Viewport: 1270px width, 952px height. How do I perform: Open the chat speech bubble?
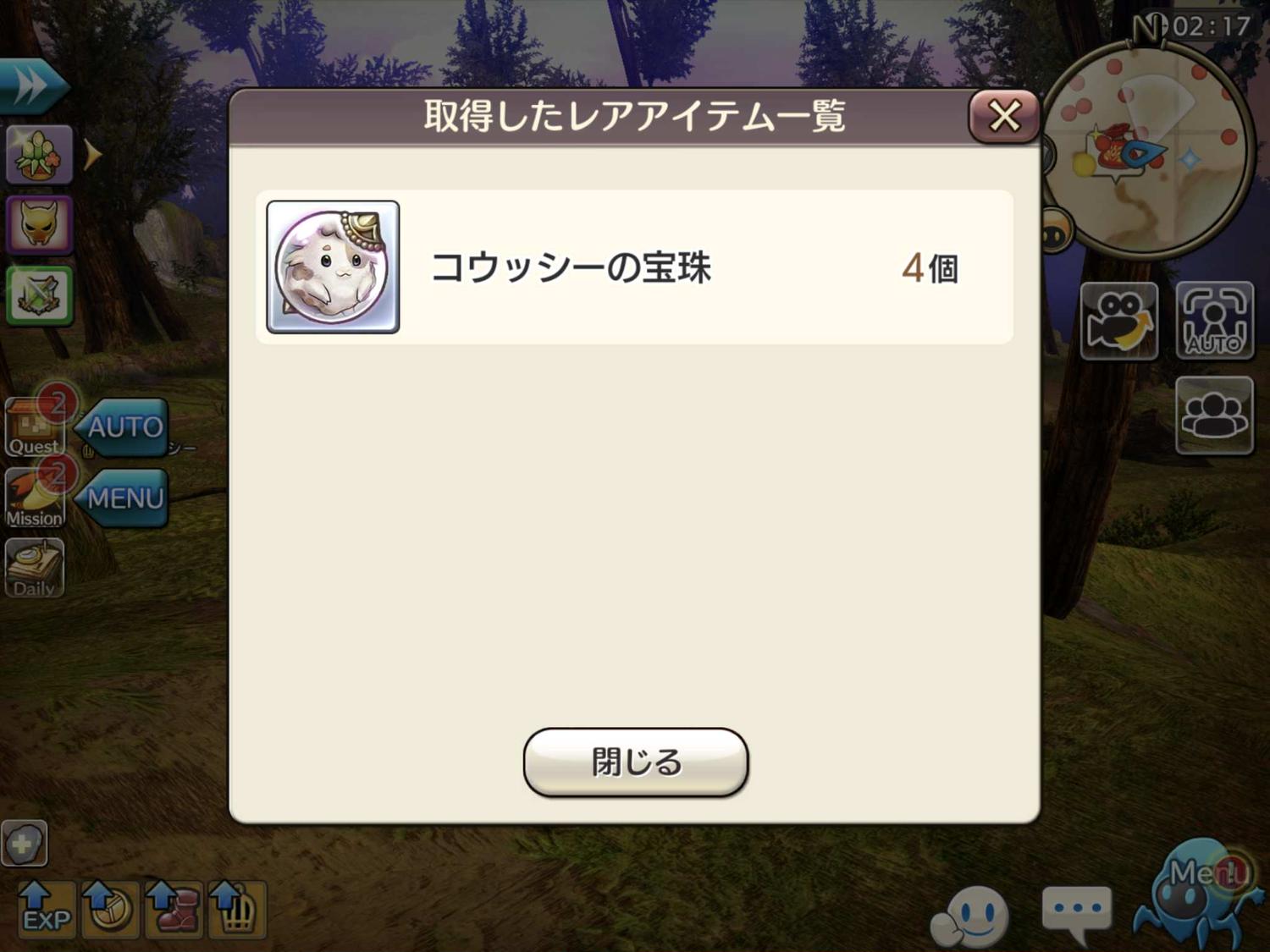pos(1076,914)
